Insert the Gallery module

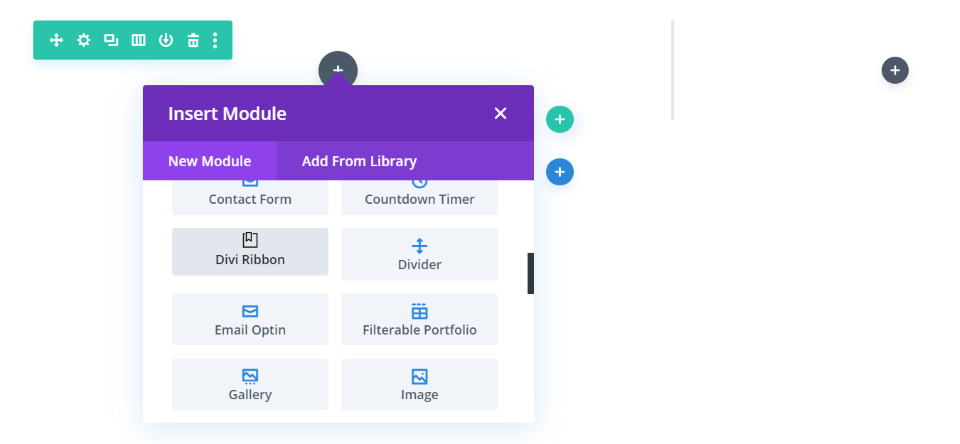250,384
